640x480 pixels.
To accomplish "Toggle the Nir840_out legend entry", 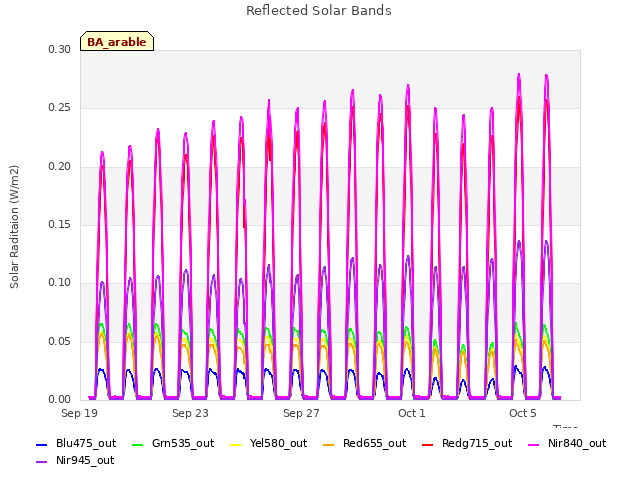I will coord(567,443).
